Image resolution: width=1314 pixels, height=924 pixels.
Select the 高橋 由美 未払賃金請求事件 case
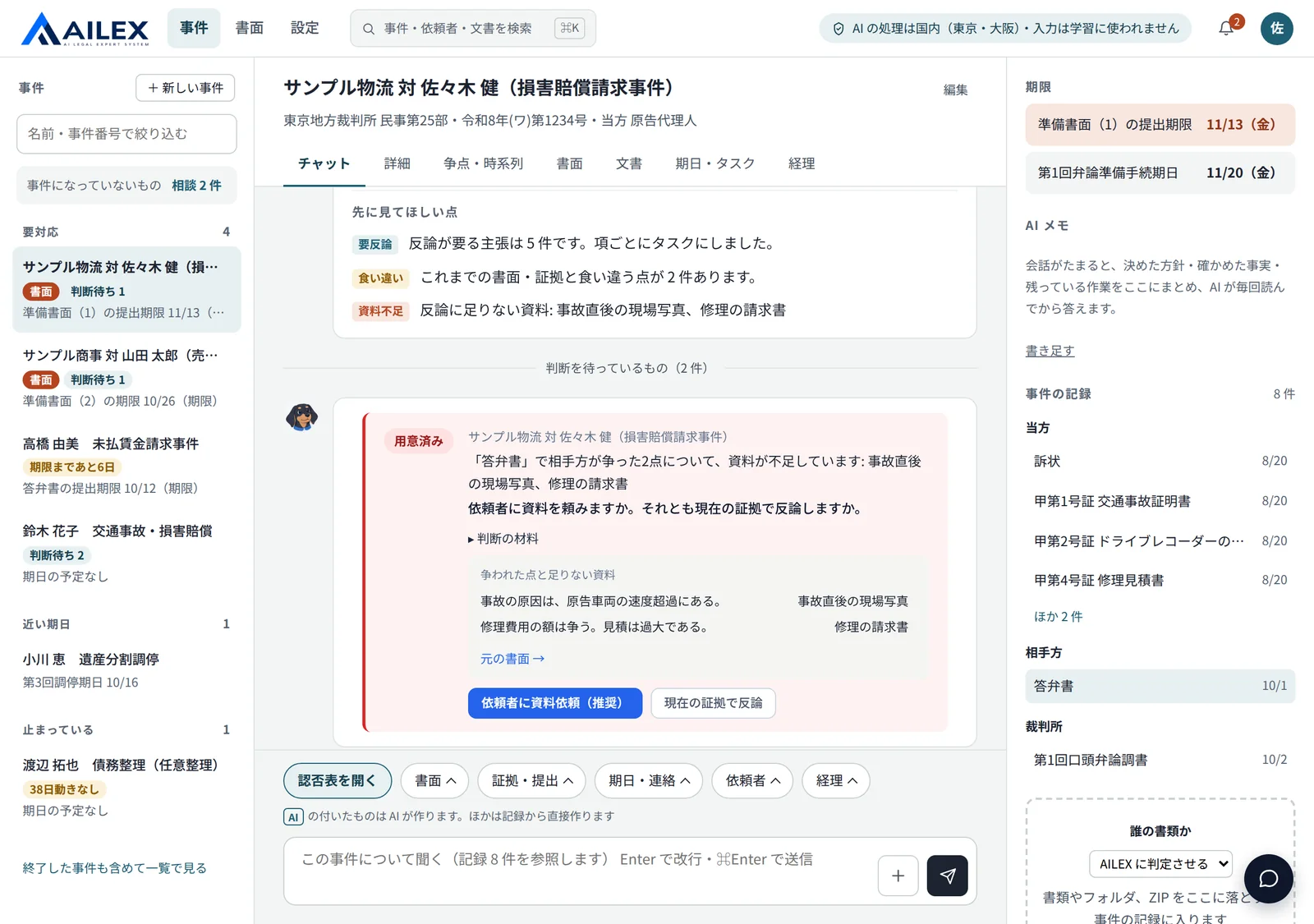[x=126, y=466]
